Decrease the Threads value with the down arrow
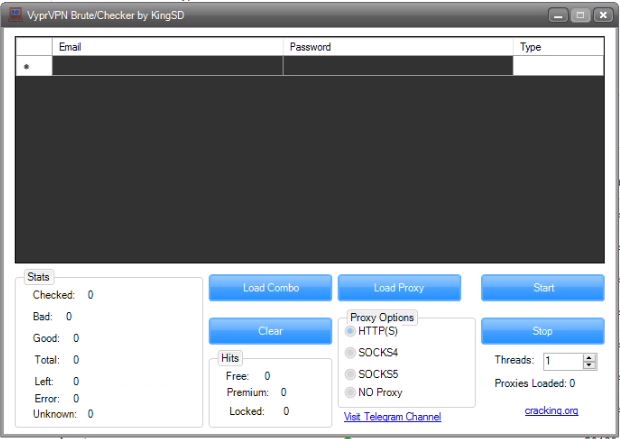 [589, 365]
